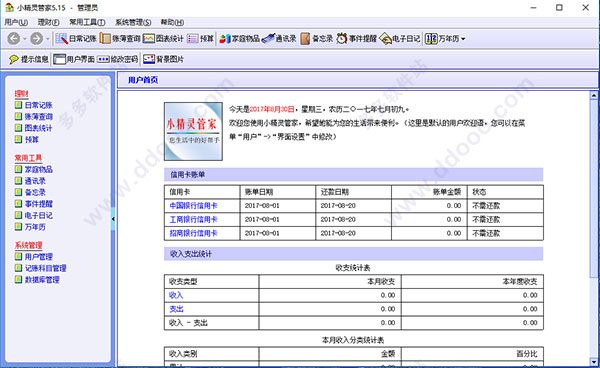Open the 常用工具(T) menu
Image resolution: width=600 pixels, height=368 pixels.
tap(87, 22)
